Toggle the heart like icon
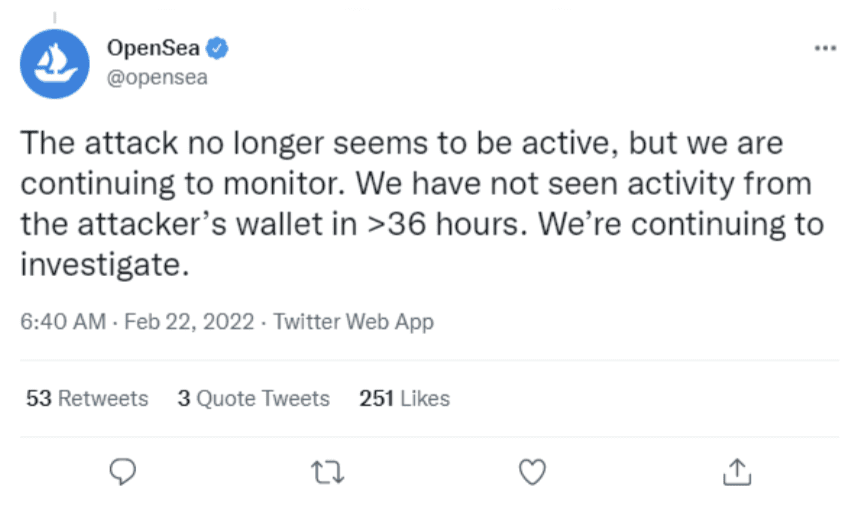Image resolution: width=858 pixels, height=508 pixels. click(532, 472)
